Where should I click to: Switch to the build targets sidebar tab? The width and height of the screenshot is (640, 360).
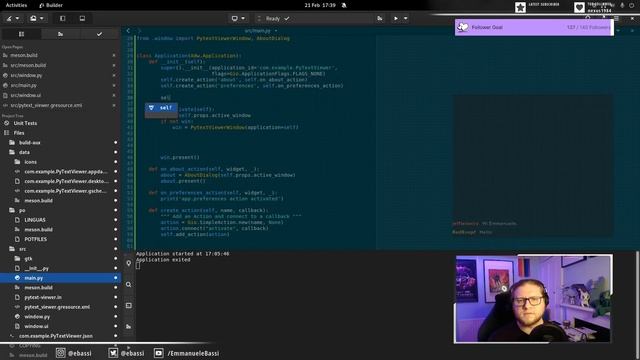coord(60,34)
